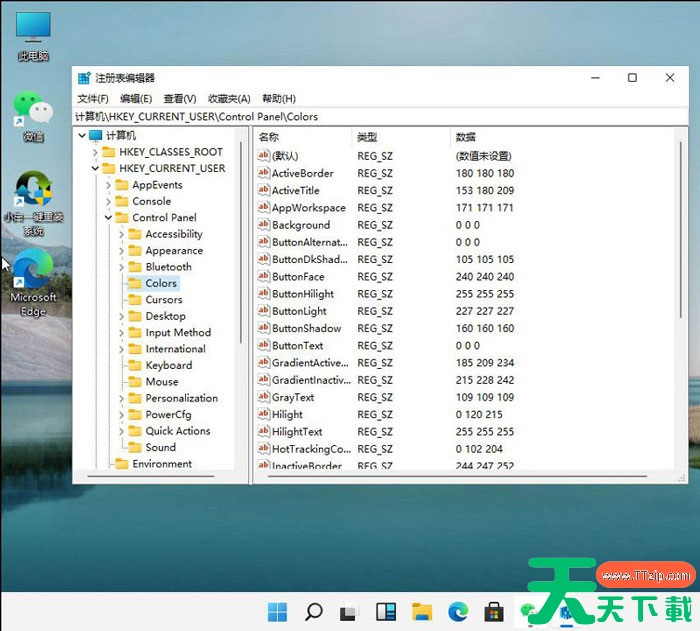Viewport: 700px width, 631px height.
Task: Open the 帮助(H) menu
Action: pos(279,99)
